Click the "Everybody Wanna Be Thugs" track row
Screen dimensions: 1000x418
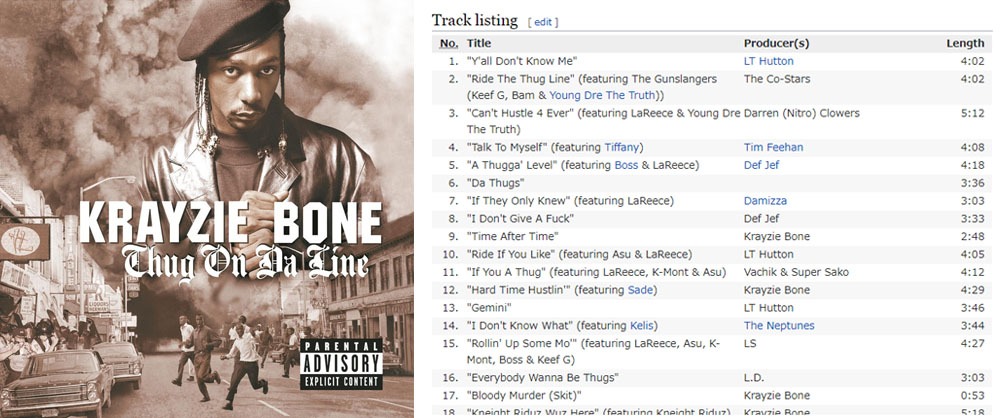712,378
